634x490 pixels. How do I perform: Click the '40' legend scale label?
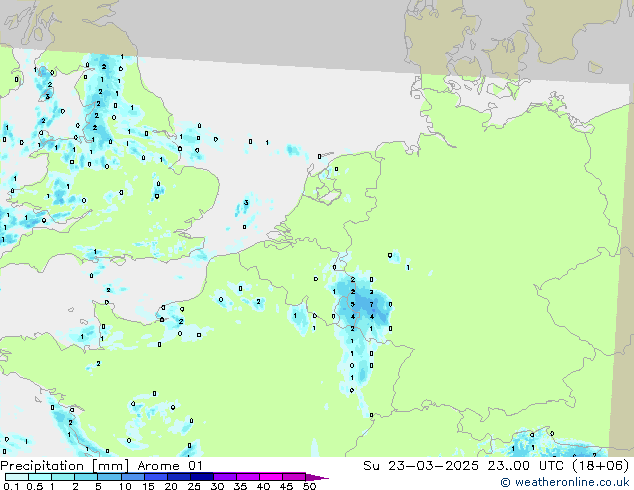[x=263, y=486]
